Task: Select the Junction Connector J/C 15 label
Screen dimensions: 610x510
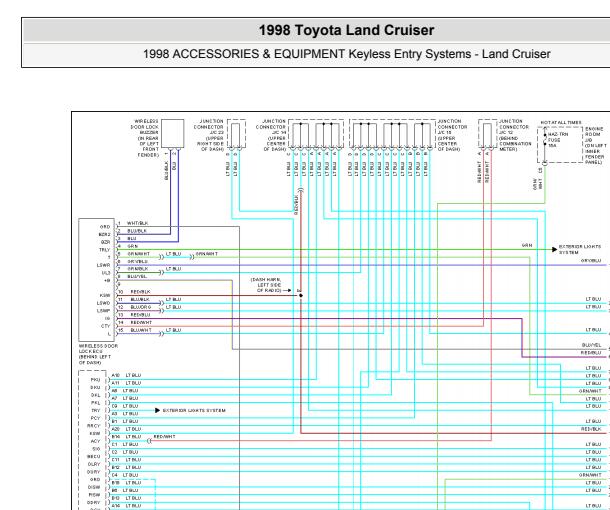Action: (452, 135)
